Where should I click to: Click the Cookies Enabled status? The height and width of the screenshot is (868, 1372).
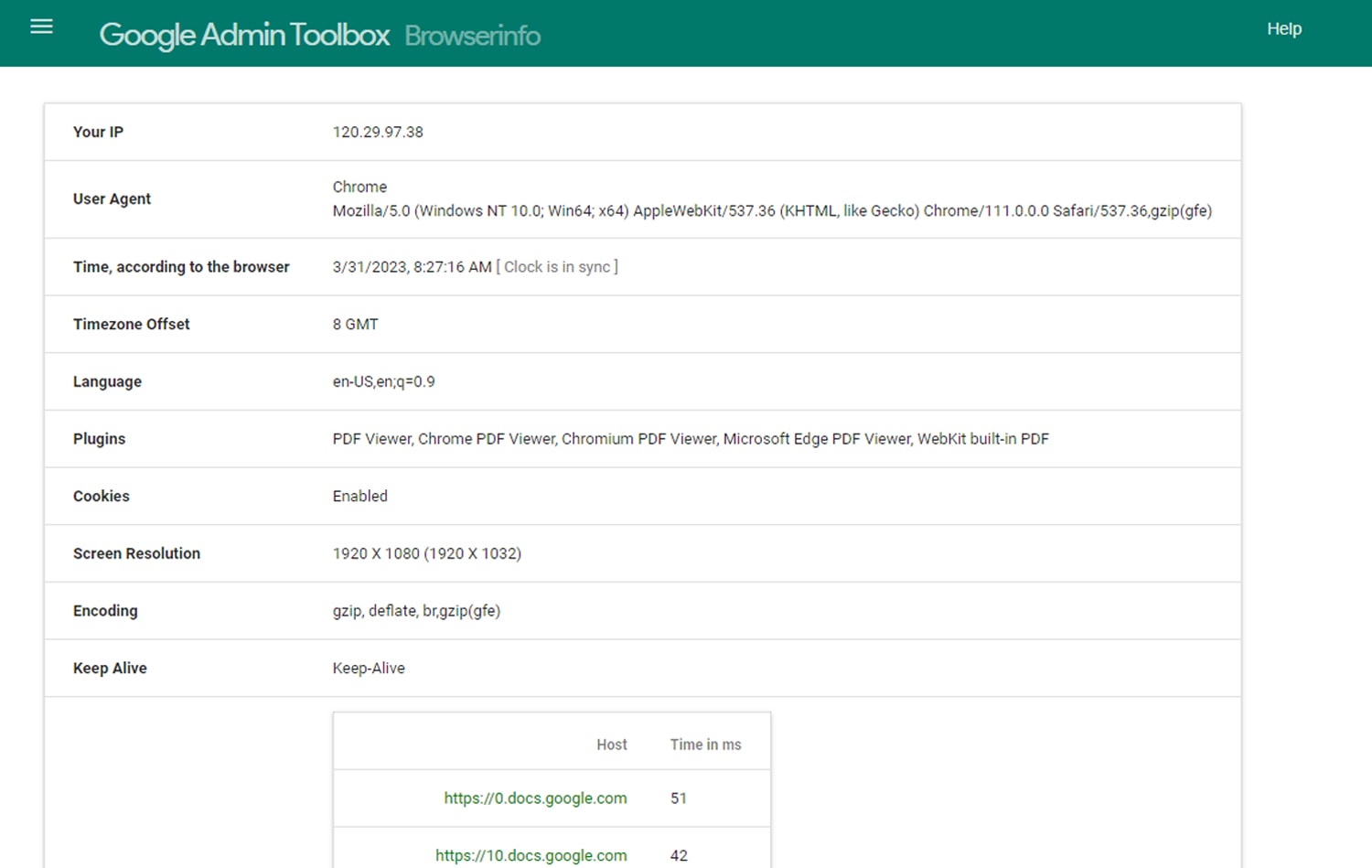coord(359,496)
